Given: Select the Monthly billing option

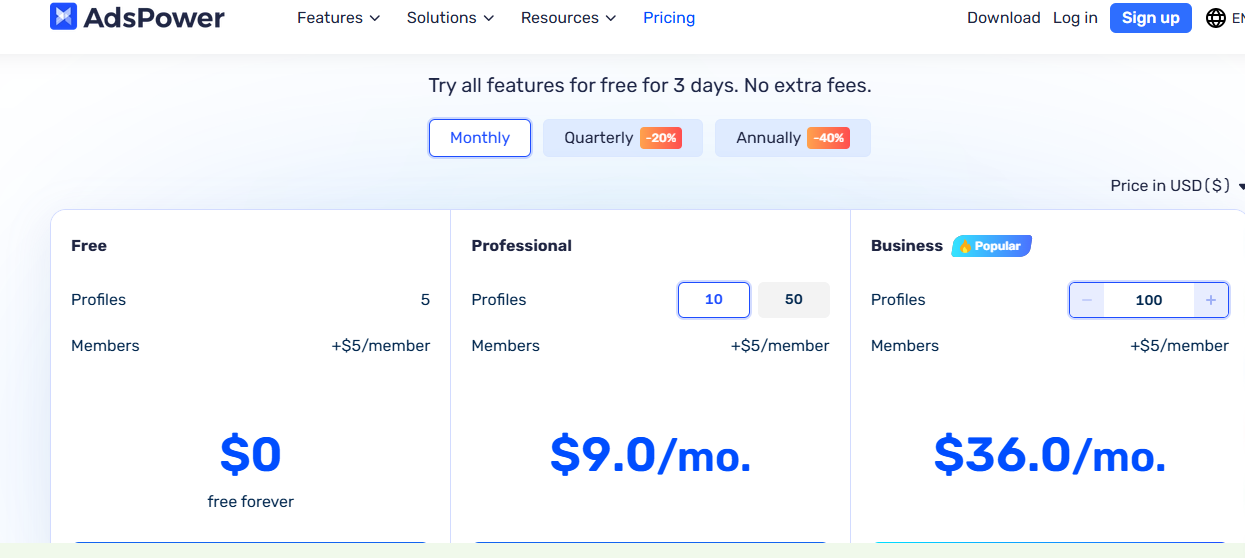Looking at the screenshot, I should point(480,138).
